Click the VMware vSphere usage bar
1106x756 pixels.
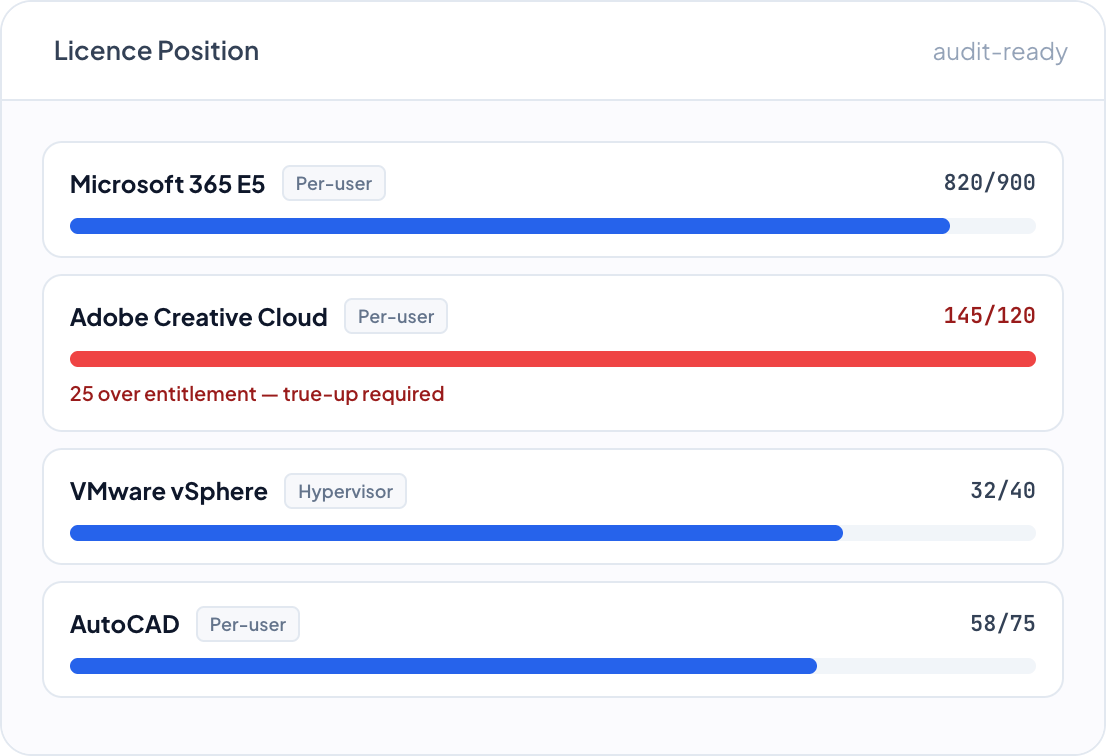[553, 533]
